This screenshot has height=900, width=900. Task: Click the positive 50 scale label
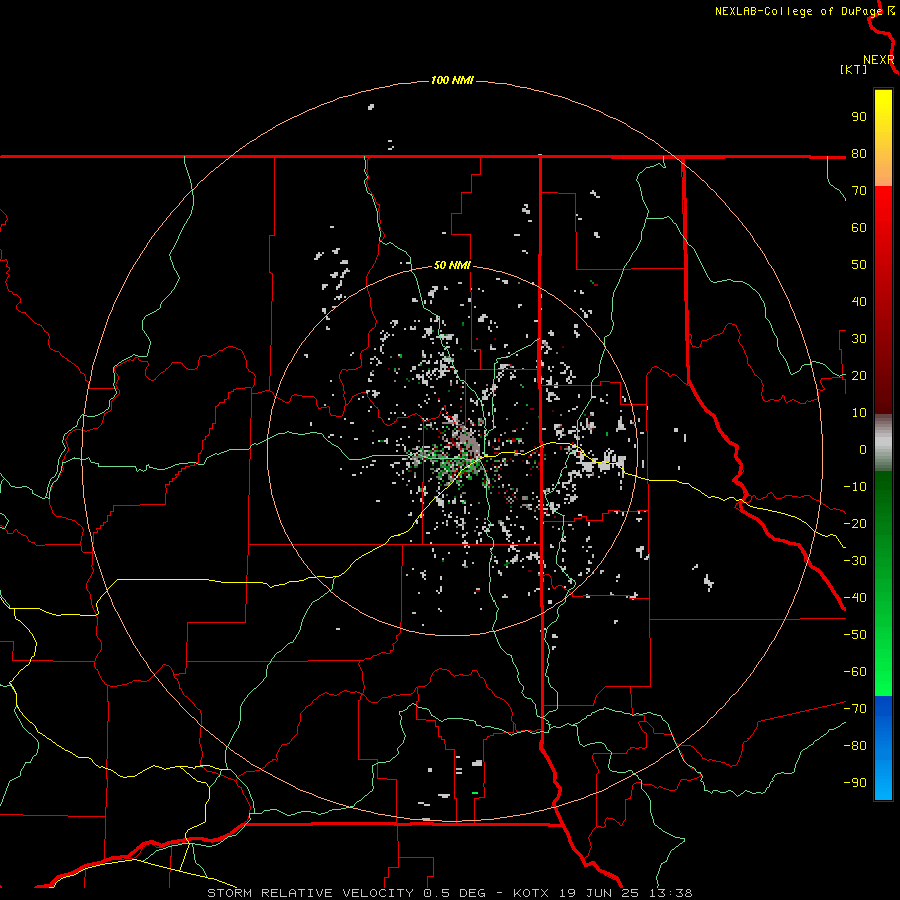[859, 265]
